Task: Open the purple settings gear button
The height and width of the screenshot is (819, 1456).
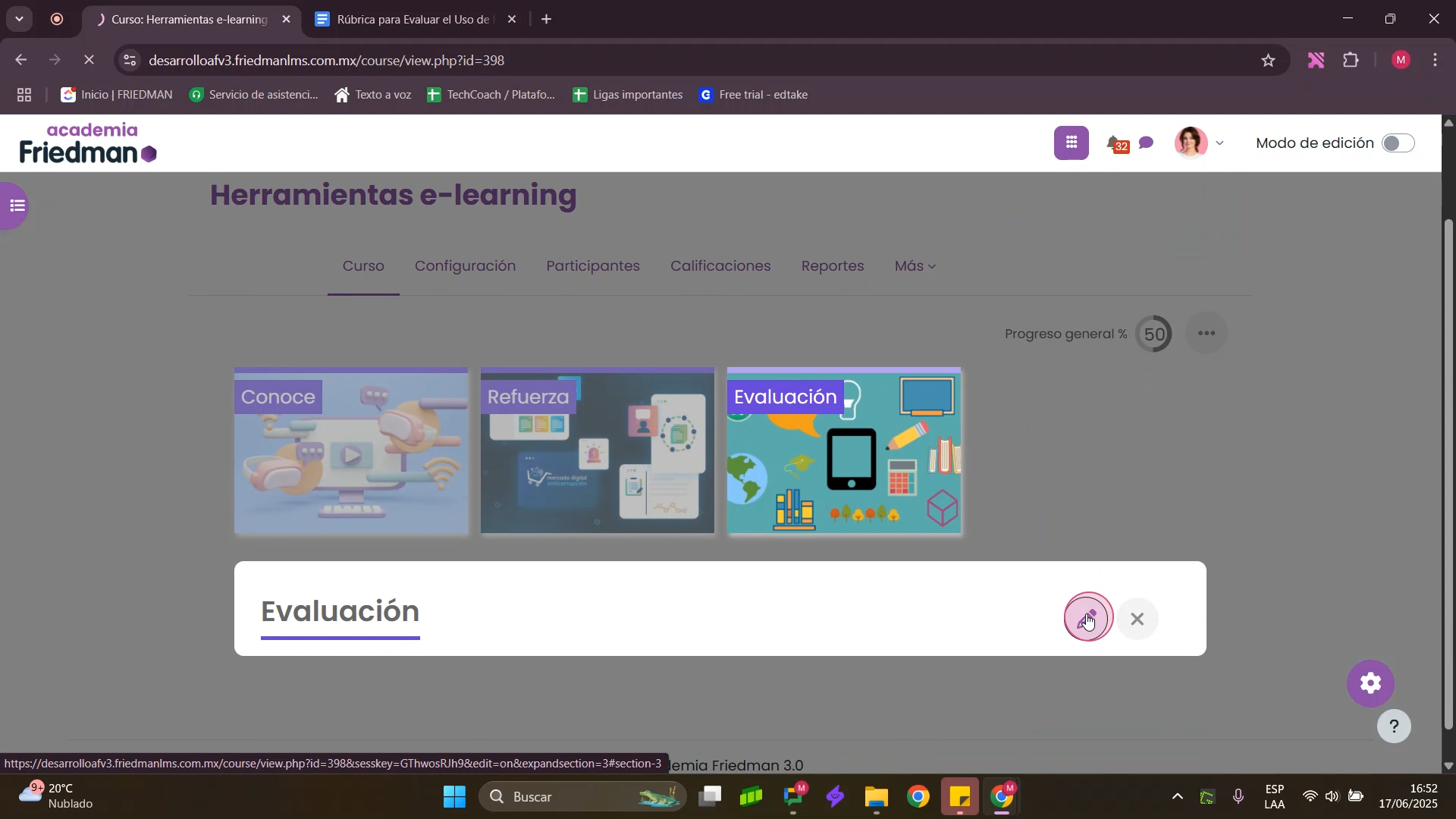Action: 1370,684
